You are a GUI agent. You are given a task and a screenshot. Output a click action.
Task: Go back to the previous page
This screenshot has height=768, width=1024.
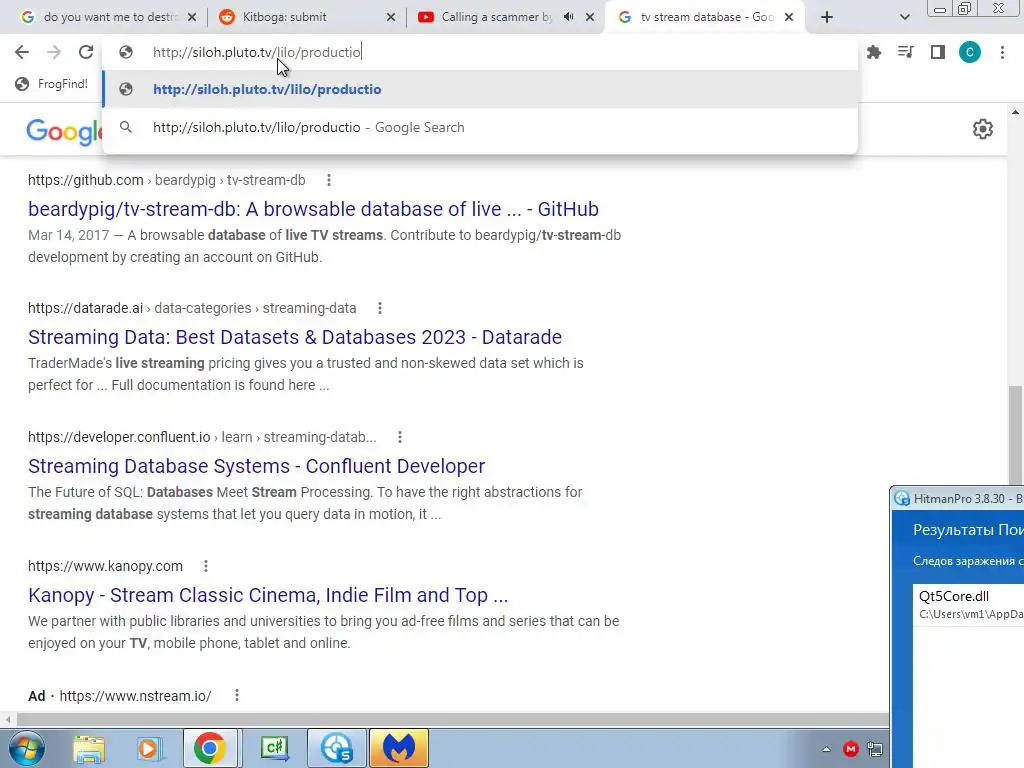point(22,52)
